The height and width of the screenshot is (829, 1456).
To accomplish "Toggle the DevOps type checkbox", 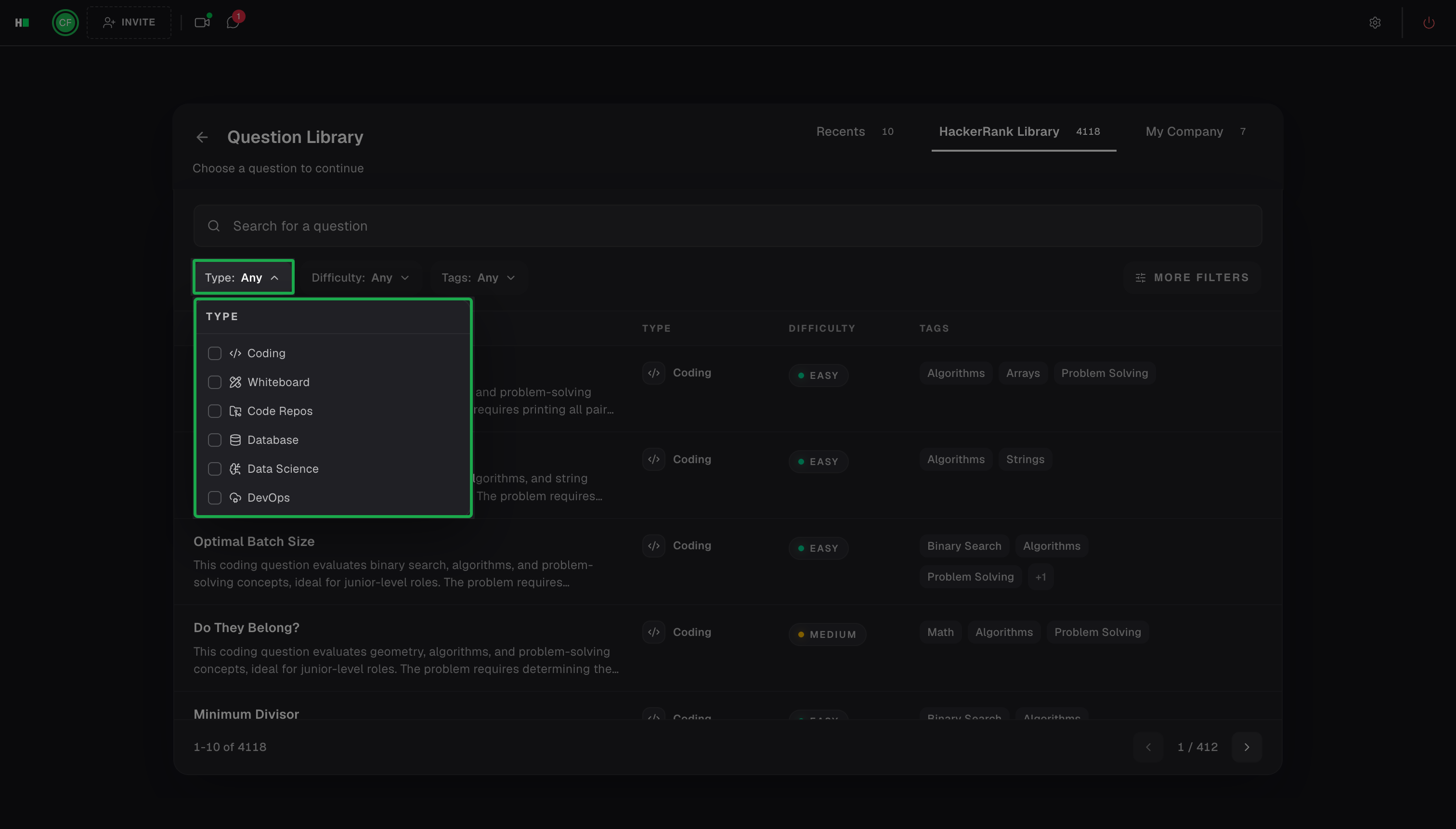I will click(x=215, y=498).
